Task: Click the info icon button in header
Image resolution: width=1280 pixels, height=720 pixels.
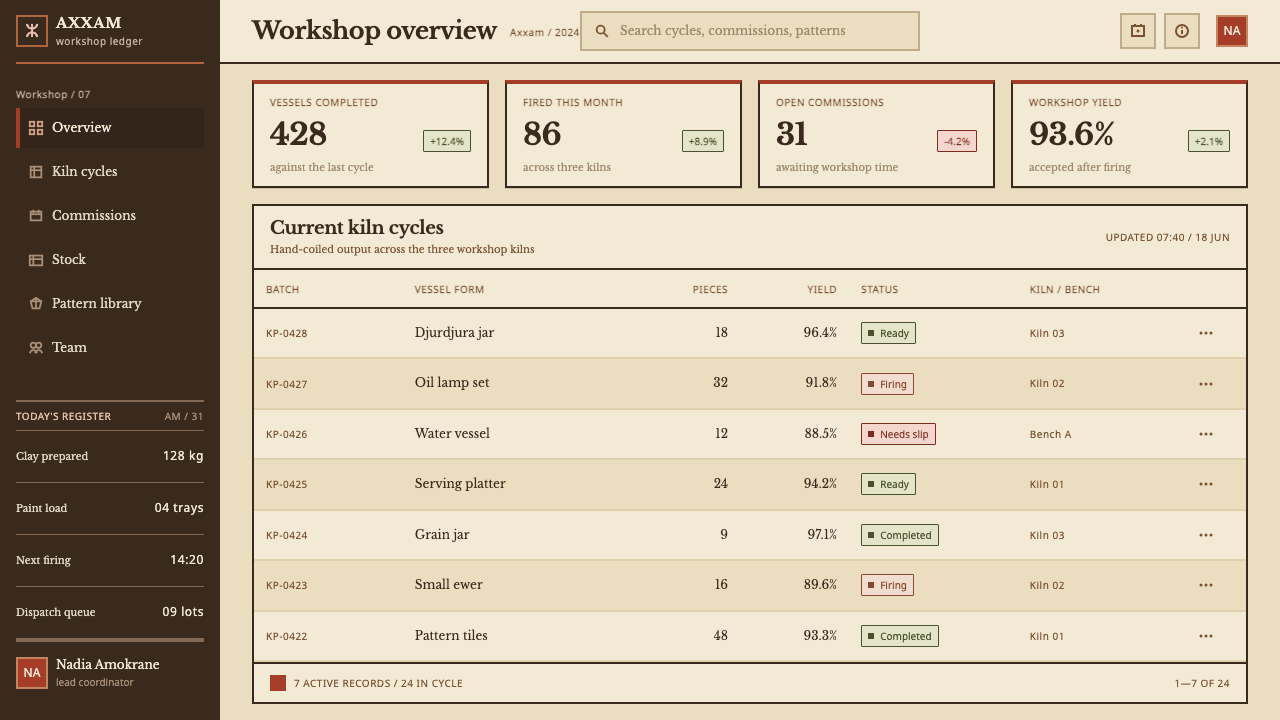Action: [x=1182, y=31]
